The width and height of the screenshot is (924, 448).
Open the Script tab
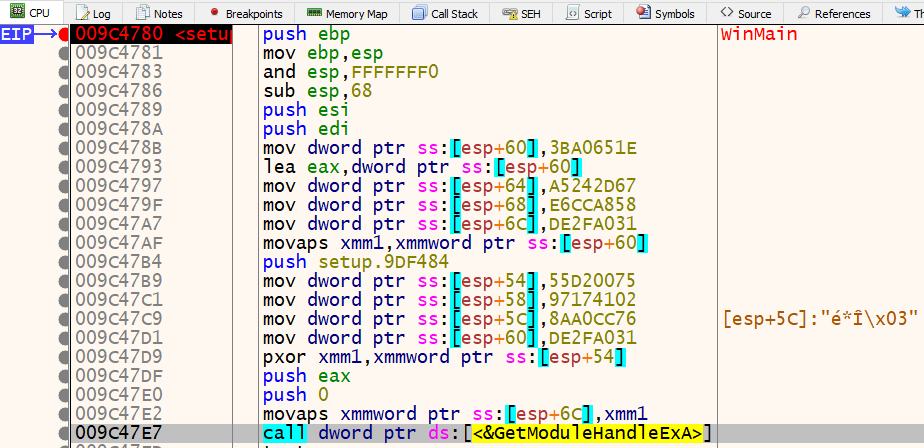[x=589, y=13]
